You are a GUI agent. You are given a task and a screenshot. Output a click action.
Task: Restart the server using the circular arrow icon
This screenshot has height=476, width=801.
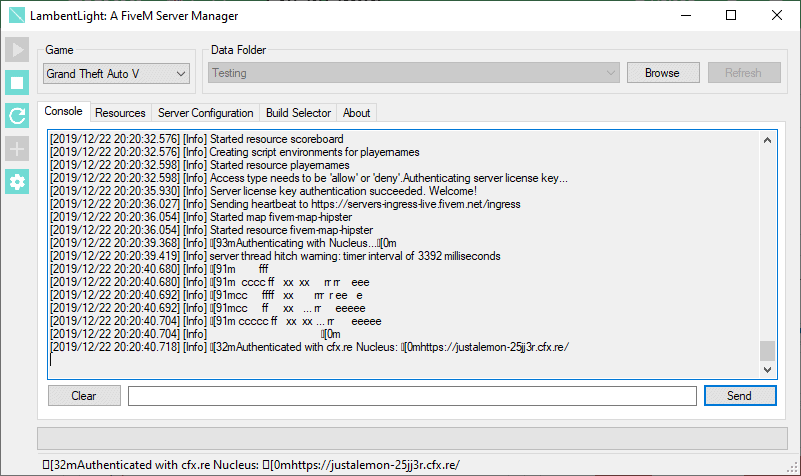[x=17, y=115]
